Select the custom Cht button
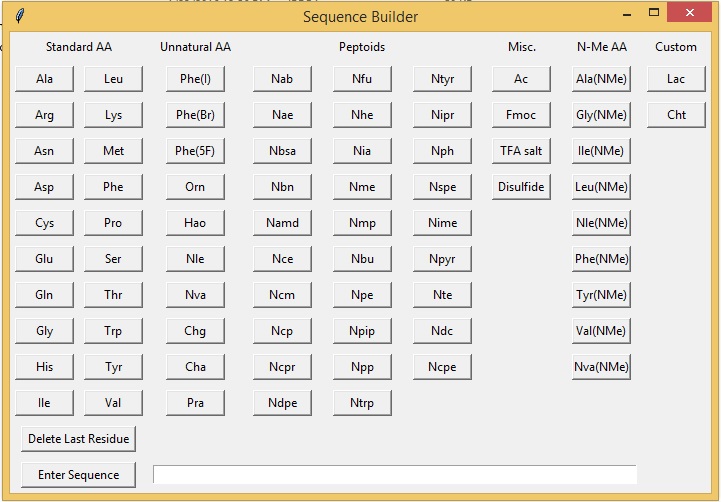 point(676,115)
